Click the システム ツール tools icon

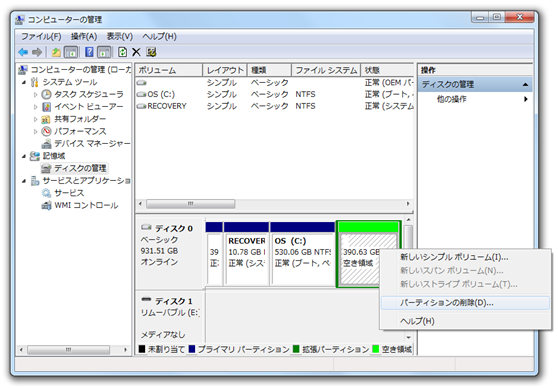[x=35, y=82]
